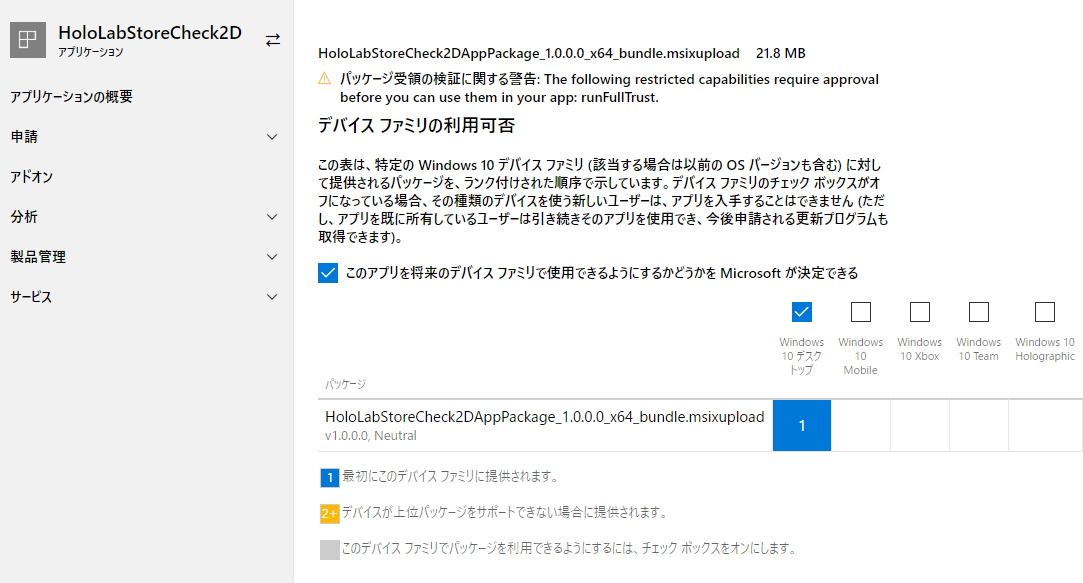
Task: Open the 製品管理 sidebar item
Action: click(38, 257)
